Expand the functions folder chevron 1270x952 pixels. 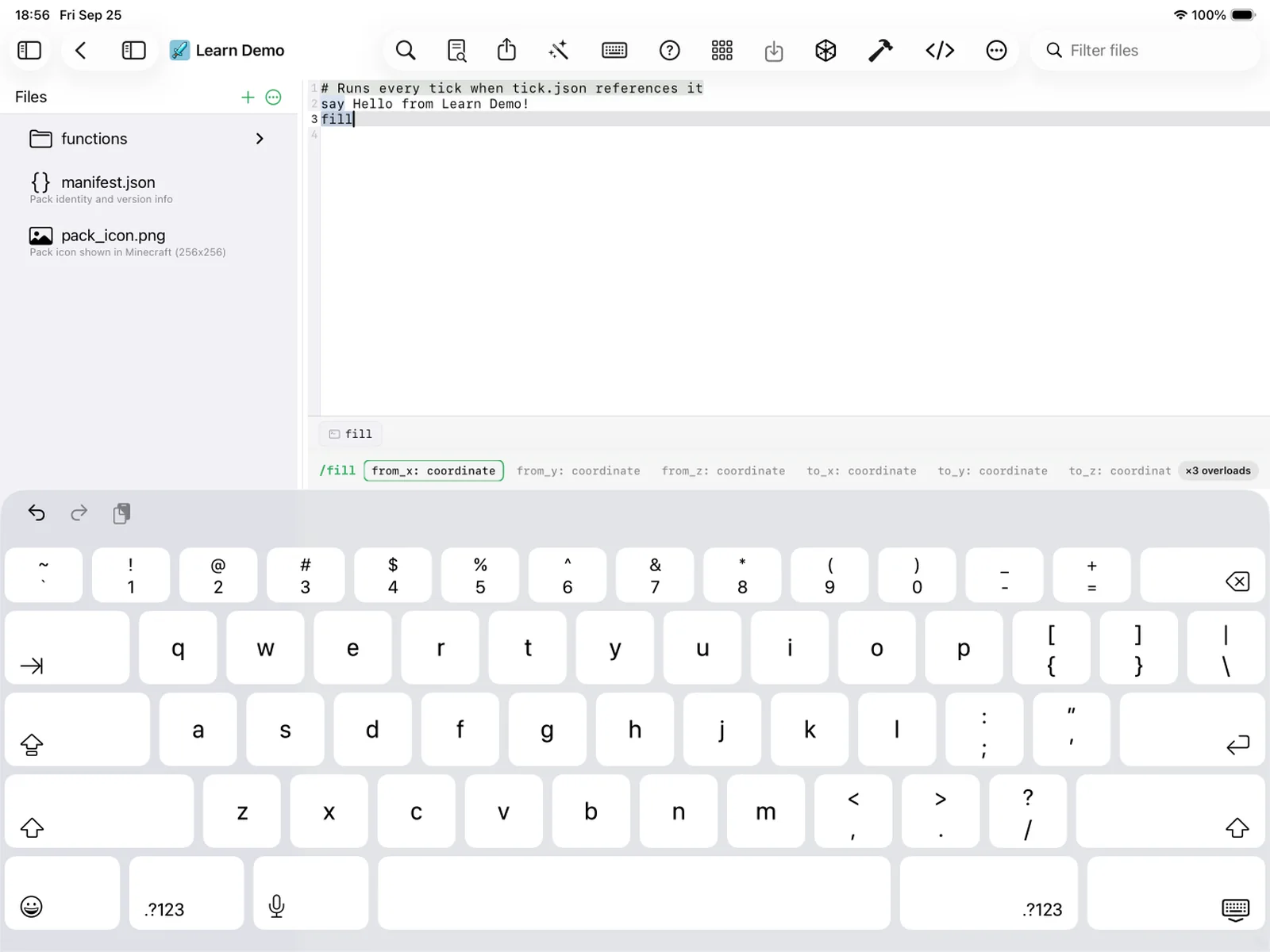coord(260,139)
